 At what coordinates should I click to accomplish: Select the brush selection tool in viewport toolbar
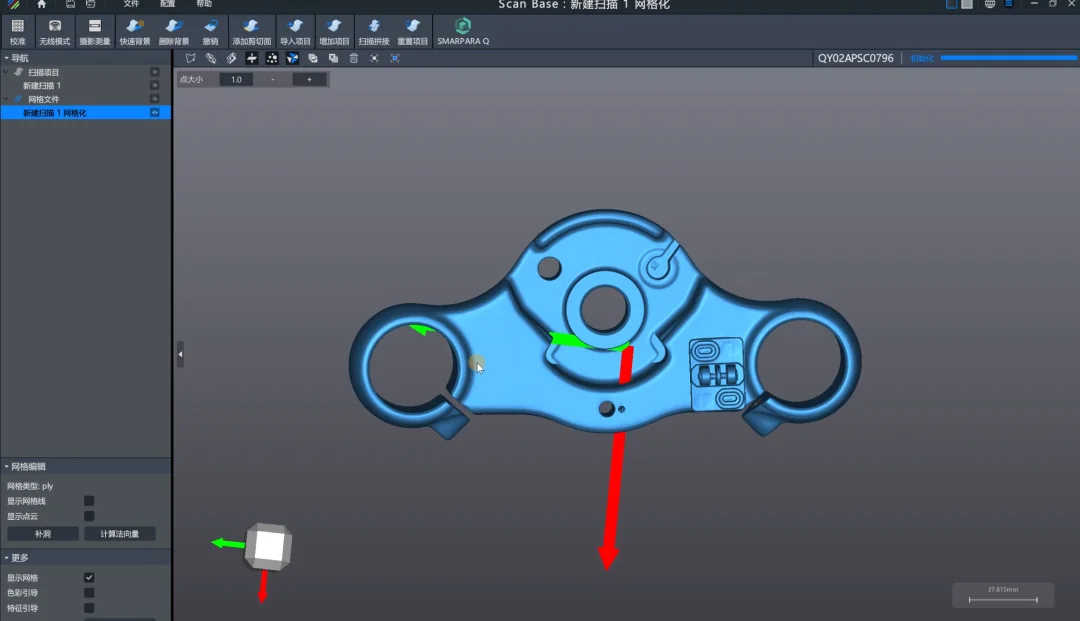[231, 59]
